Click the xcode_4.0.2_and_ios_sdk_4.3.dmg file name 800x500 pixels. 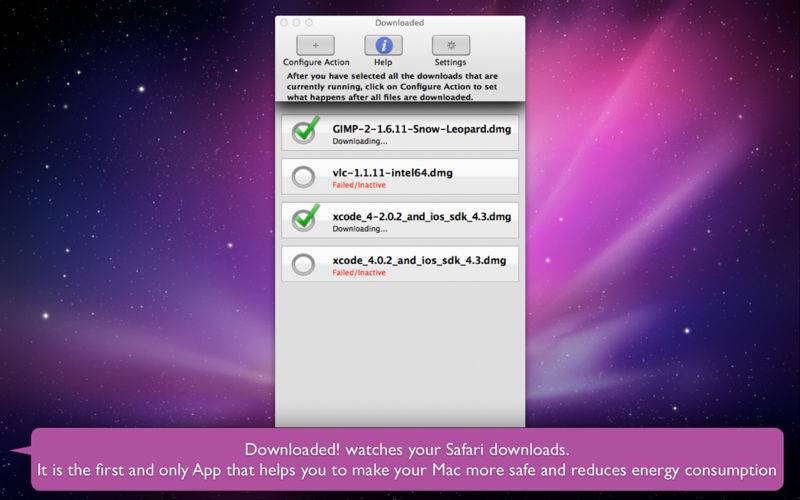click(419, 261)
